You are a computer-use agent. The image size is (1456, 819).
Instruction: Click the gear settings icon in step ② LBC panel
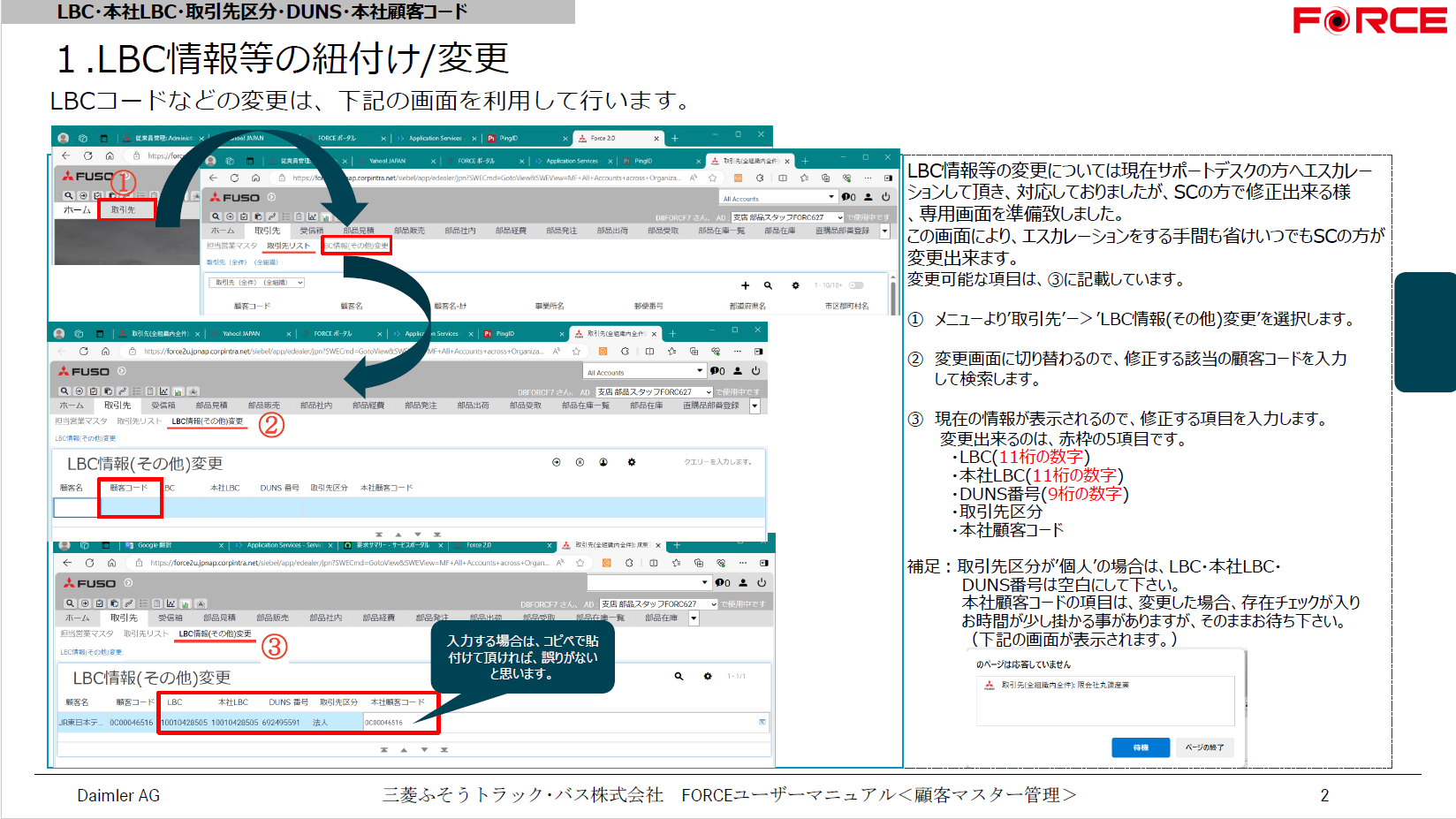point(632,462)
